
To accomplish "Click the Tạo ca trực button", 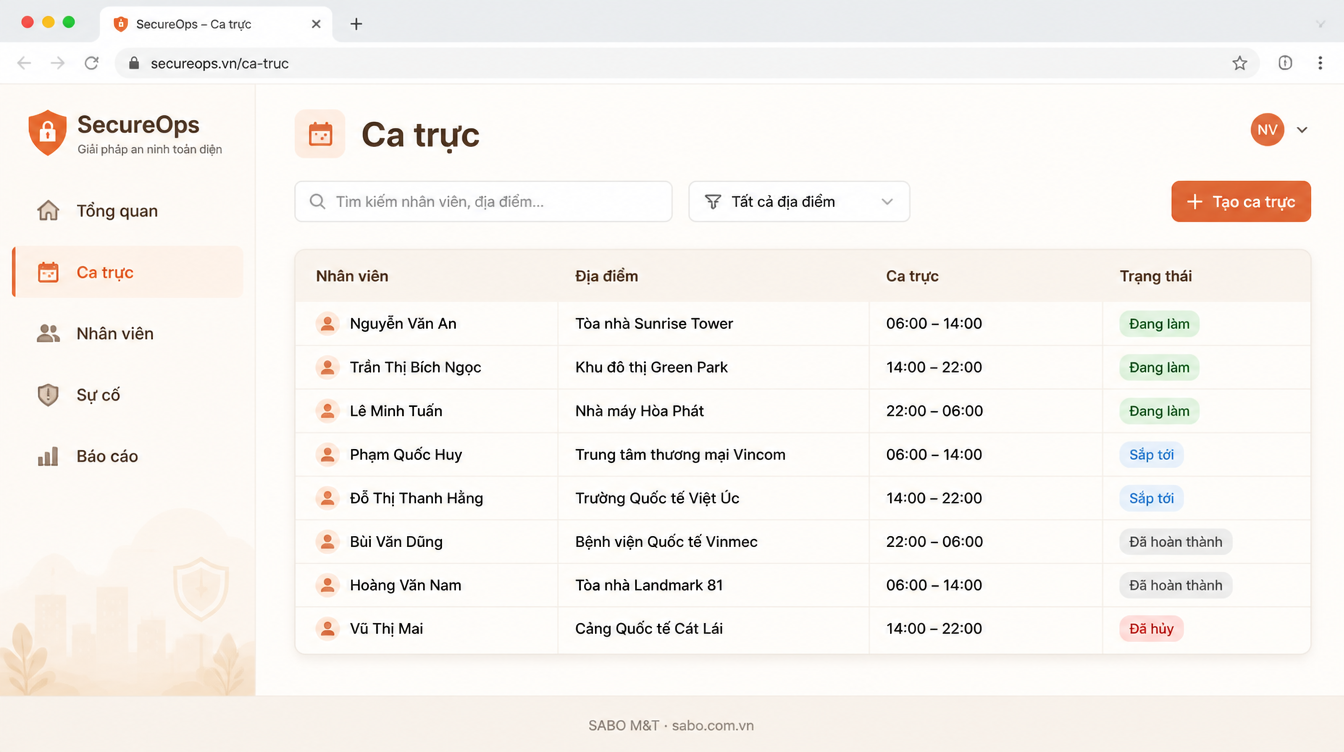I will (x=1241, y=202).
